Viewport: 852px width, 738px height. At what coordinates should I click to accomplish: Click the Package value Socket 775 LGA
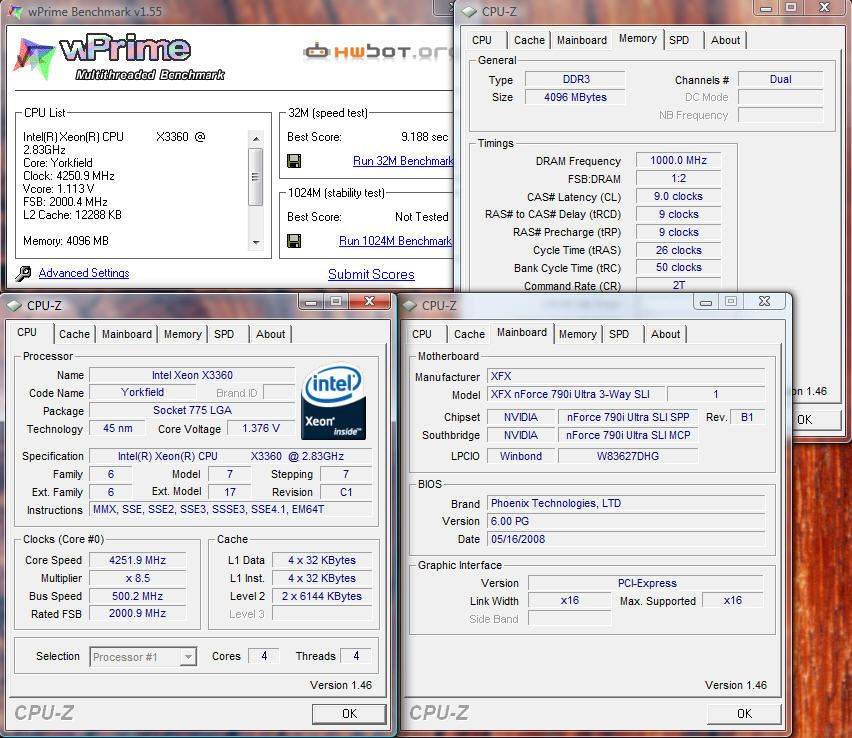pos(192,410)
